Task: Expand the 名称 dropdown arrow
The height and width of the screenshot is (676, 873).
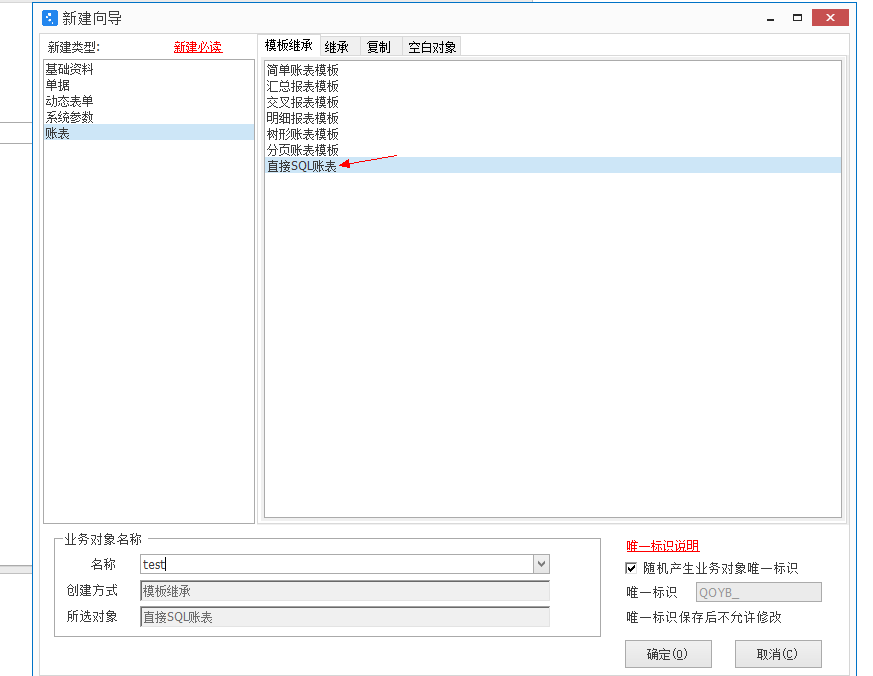Action: click(x=541, y=565)
